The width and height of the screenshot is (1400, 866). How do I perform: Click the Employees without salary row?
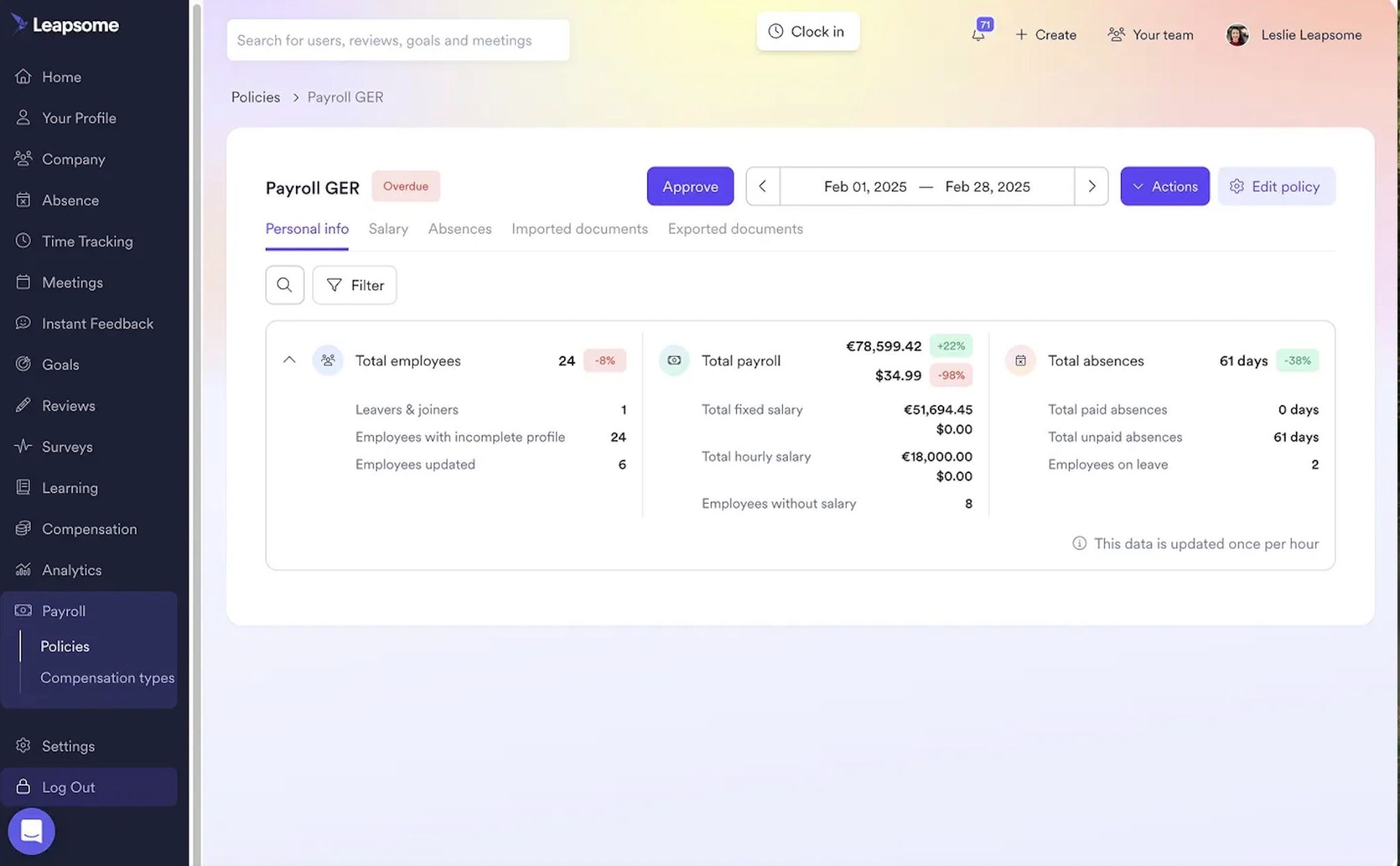[x=837, y=504]
